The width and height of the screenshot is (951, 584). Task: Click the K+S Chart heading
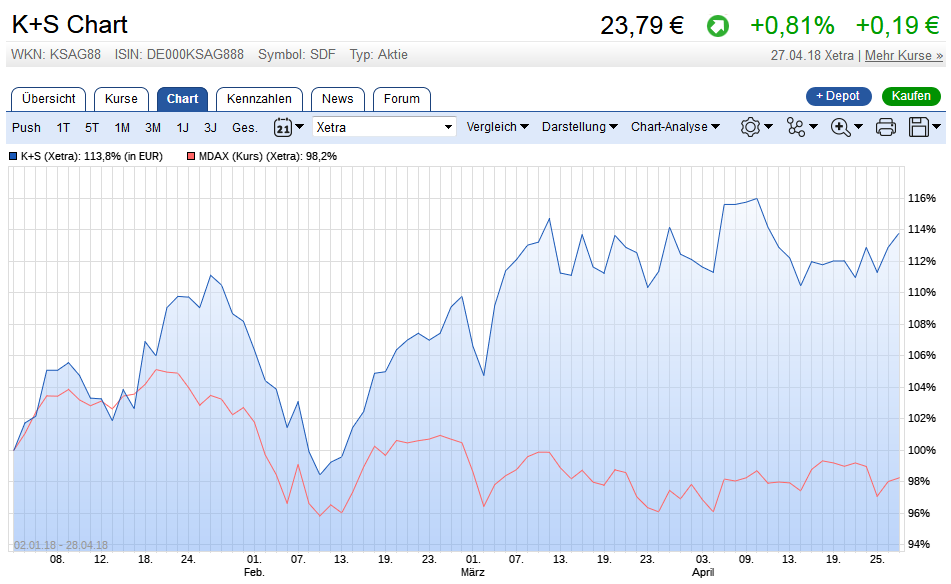coord(70,25)
